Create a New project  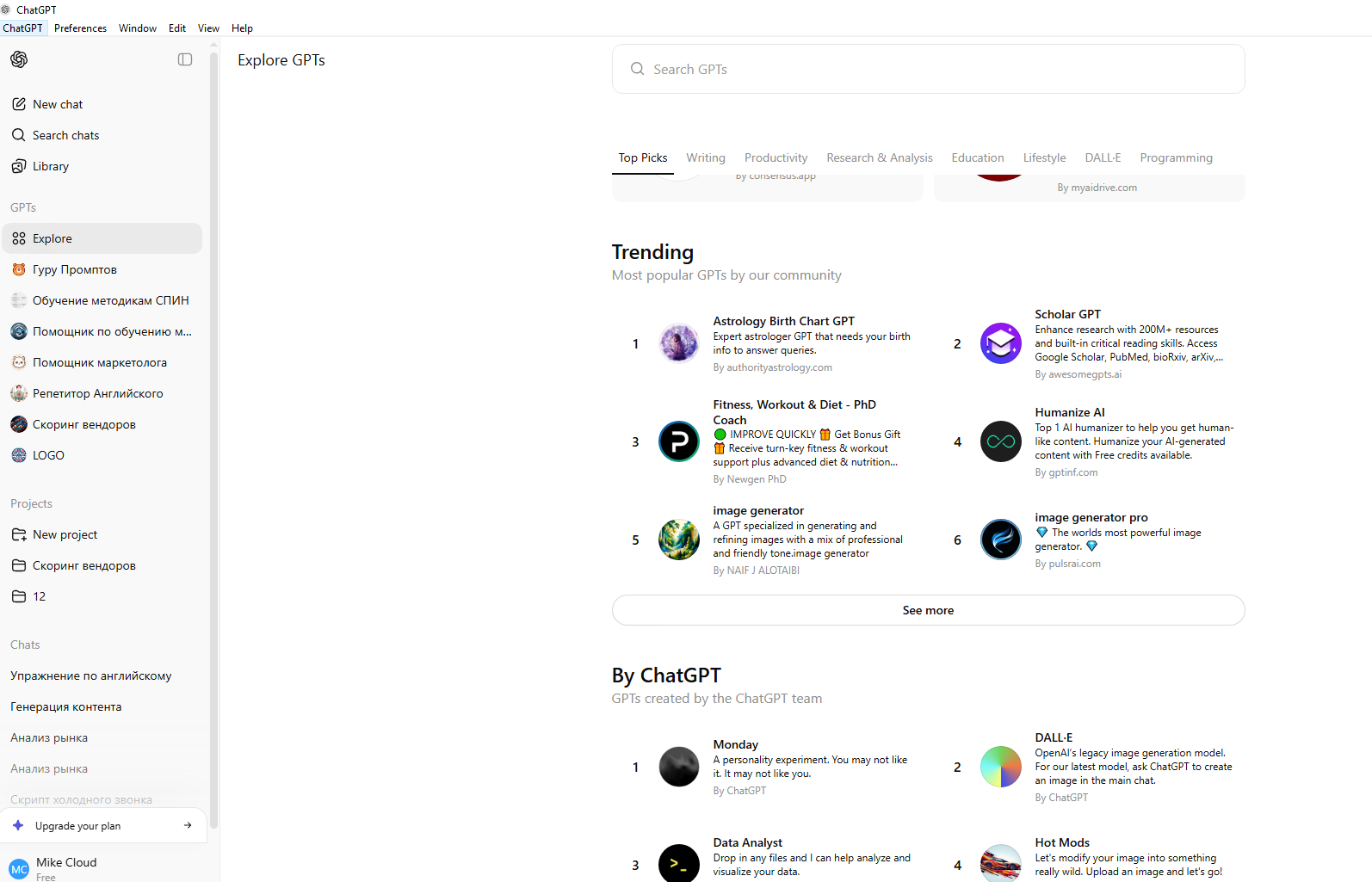tap(65, 534)
